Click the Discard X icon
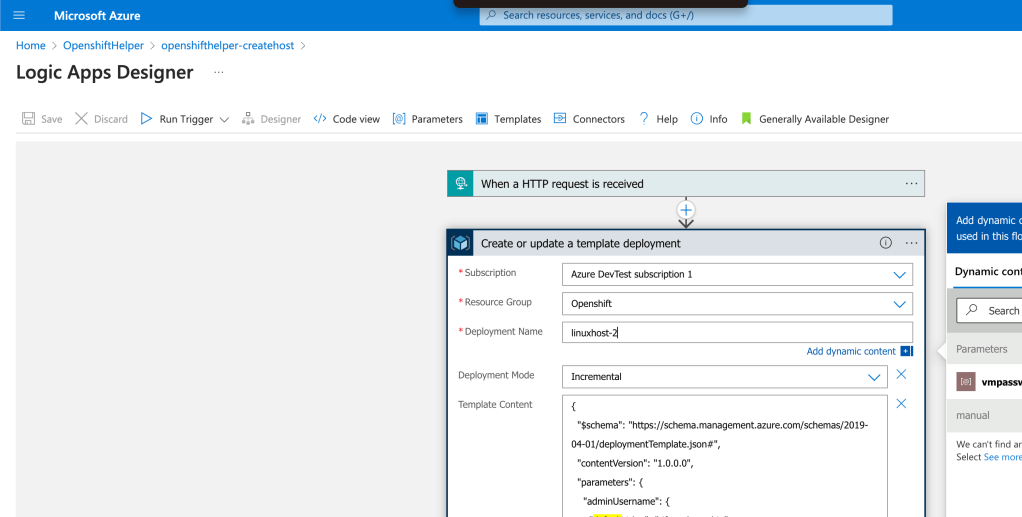This screenshot has height=517, width=1022. [x=81, y=119]
